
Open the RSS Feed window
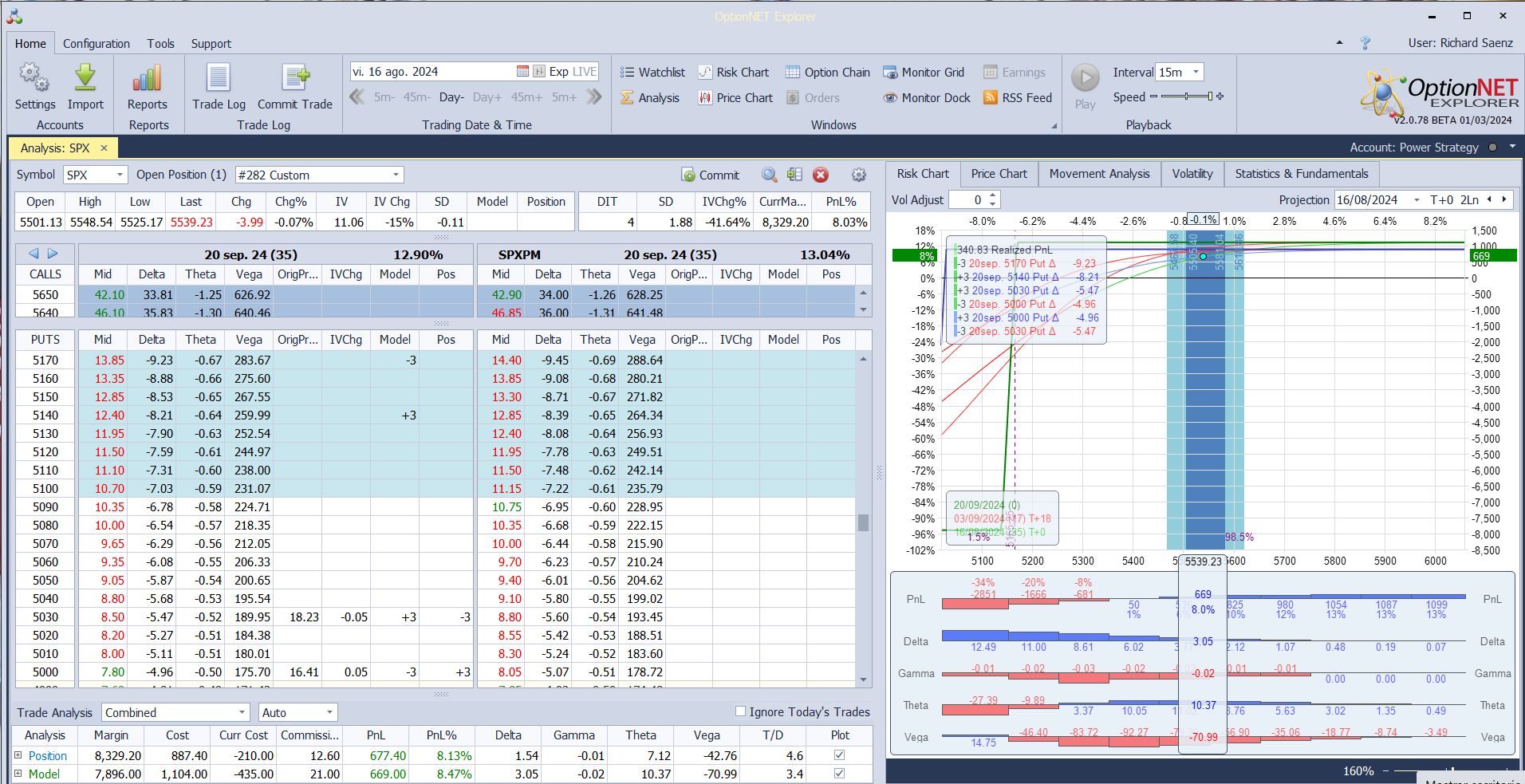[1018, 97]
